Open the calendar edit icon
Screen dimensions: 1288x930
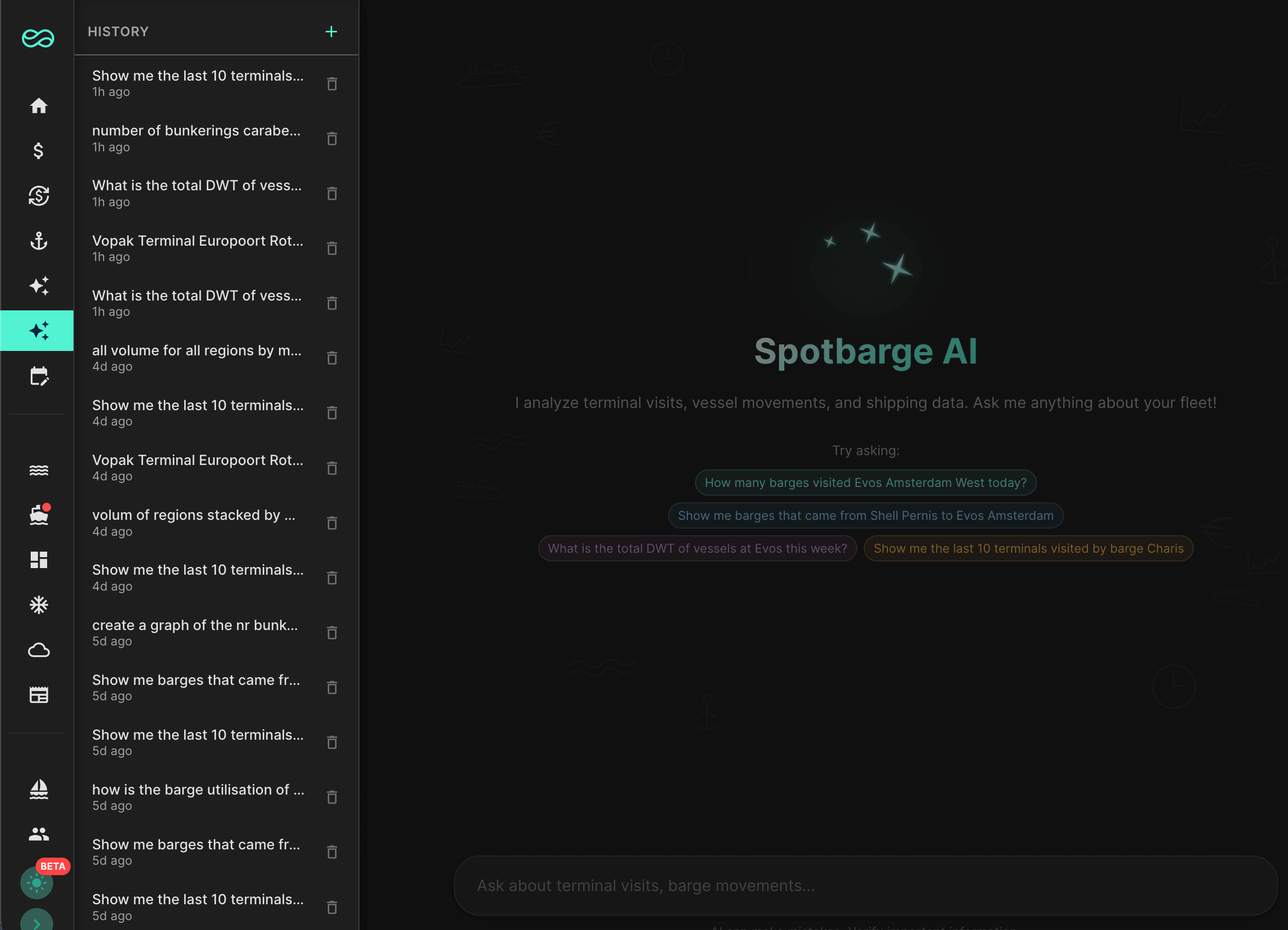coord(38,376)
